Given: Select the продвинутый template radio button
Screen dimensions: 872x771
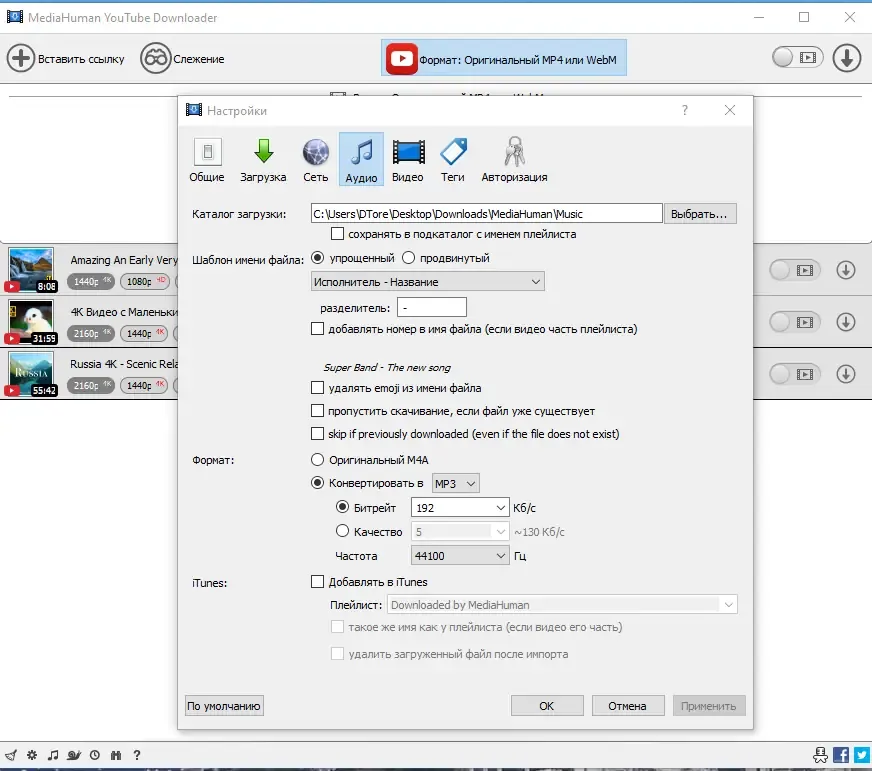Looking at the screenshot, I should (409, 258).
